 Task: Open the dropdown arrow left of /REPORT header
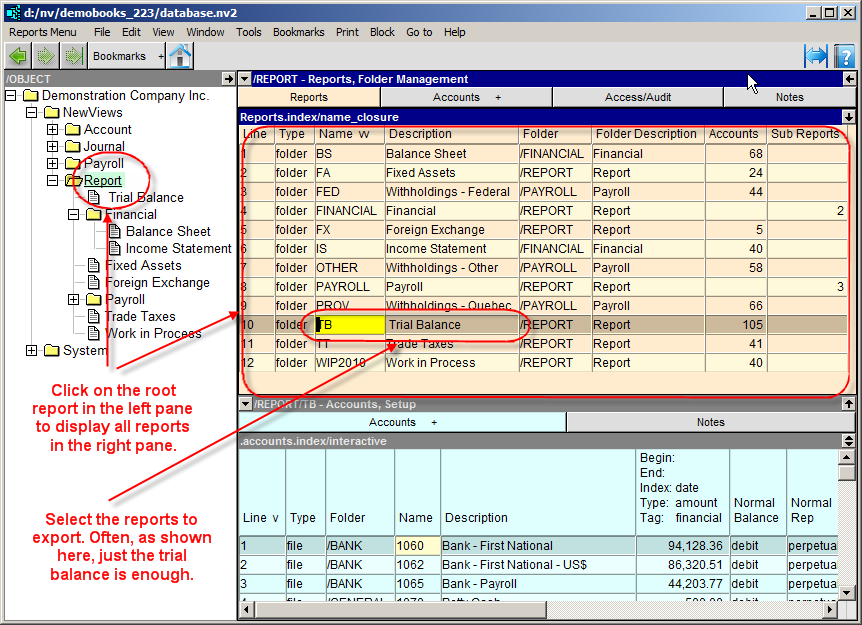[x=245, y=79]
